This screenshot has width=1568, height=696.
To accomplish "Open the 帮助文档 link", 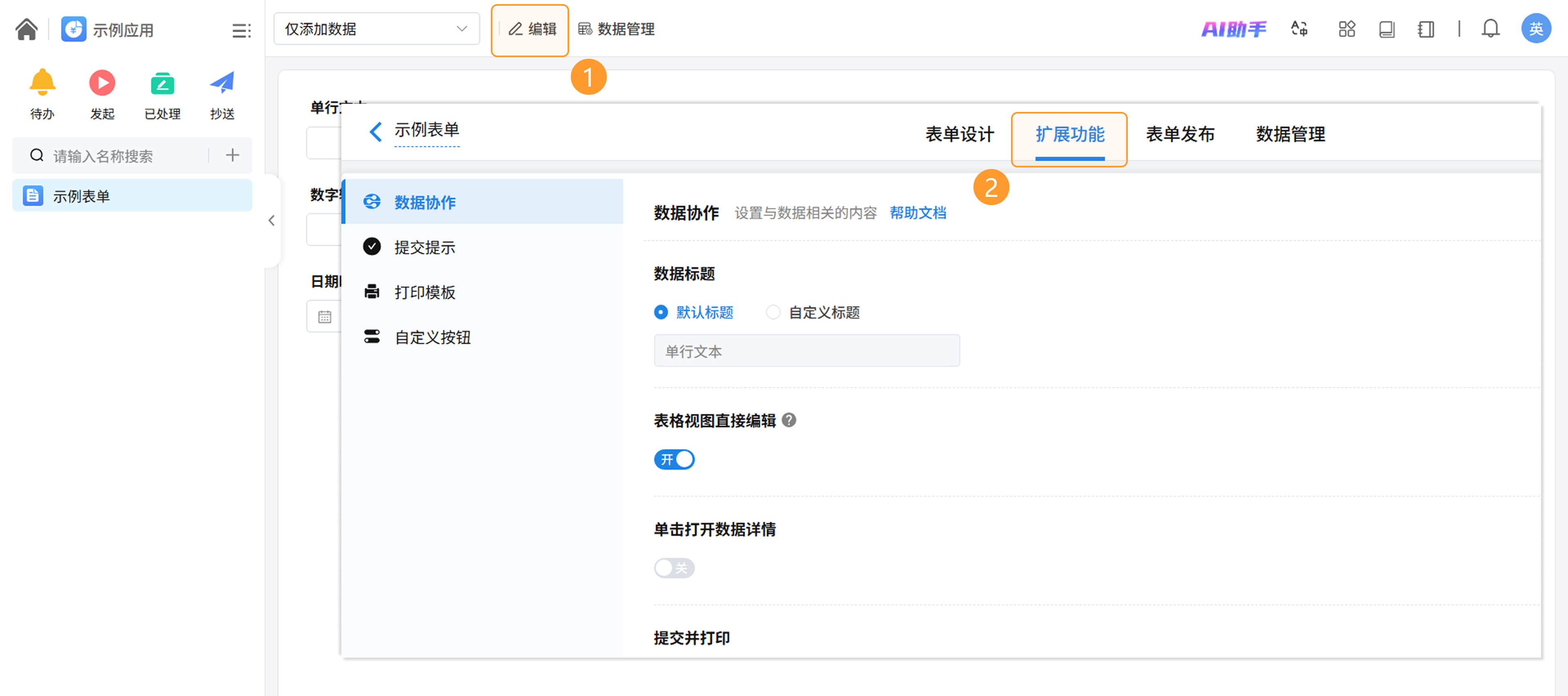I will tap(917, 212).
